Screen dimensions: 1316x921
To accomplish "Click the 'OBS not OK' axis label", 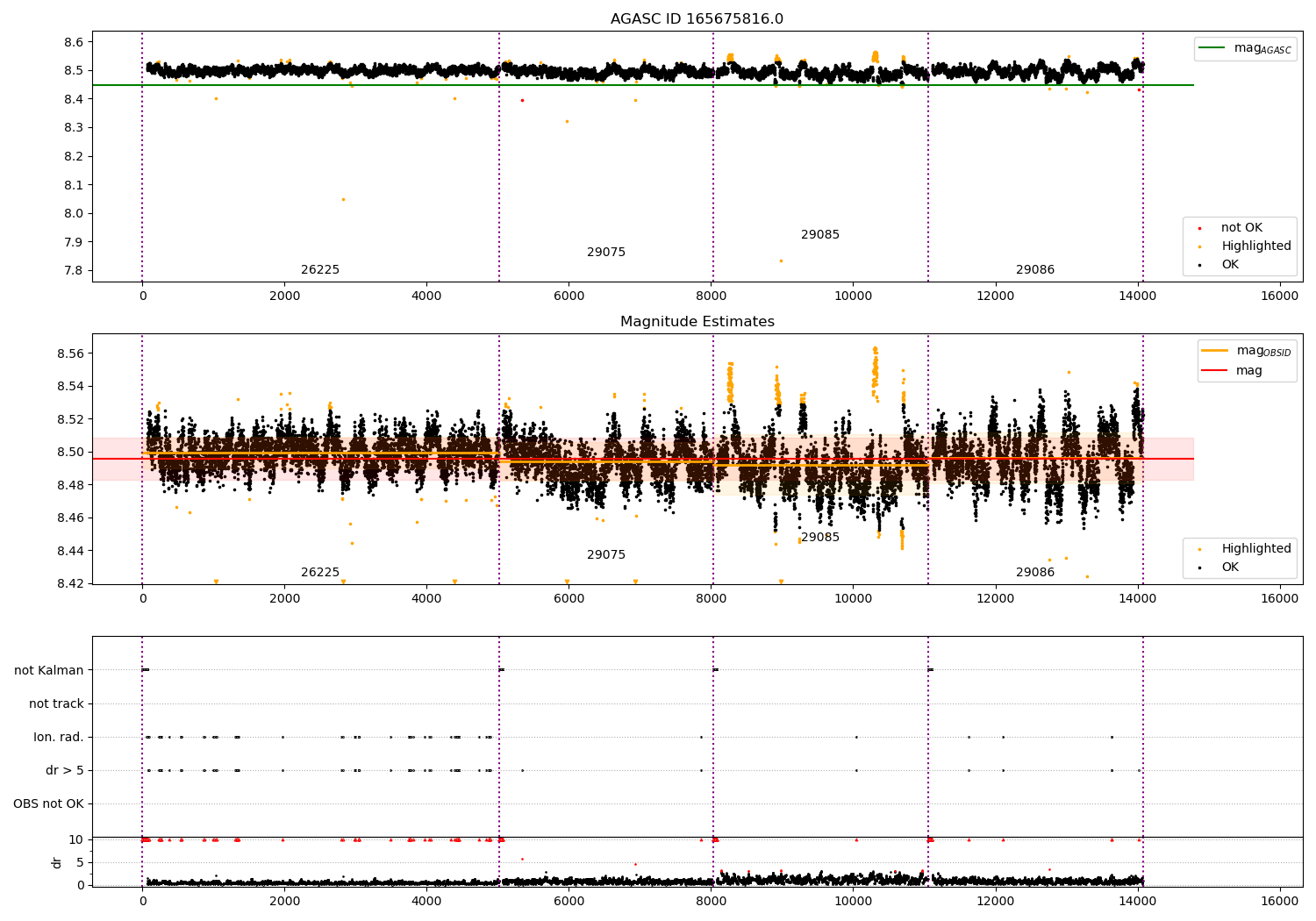I will click(48, 803).
